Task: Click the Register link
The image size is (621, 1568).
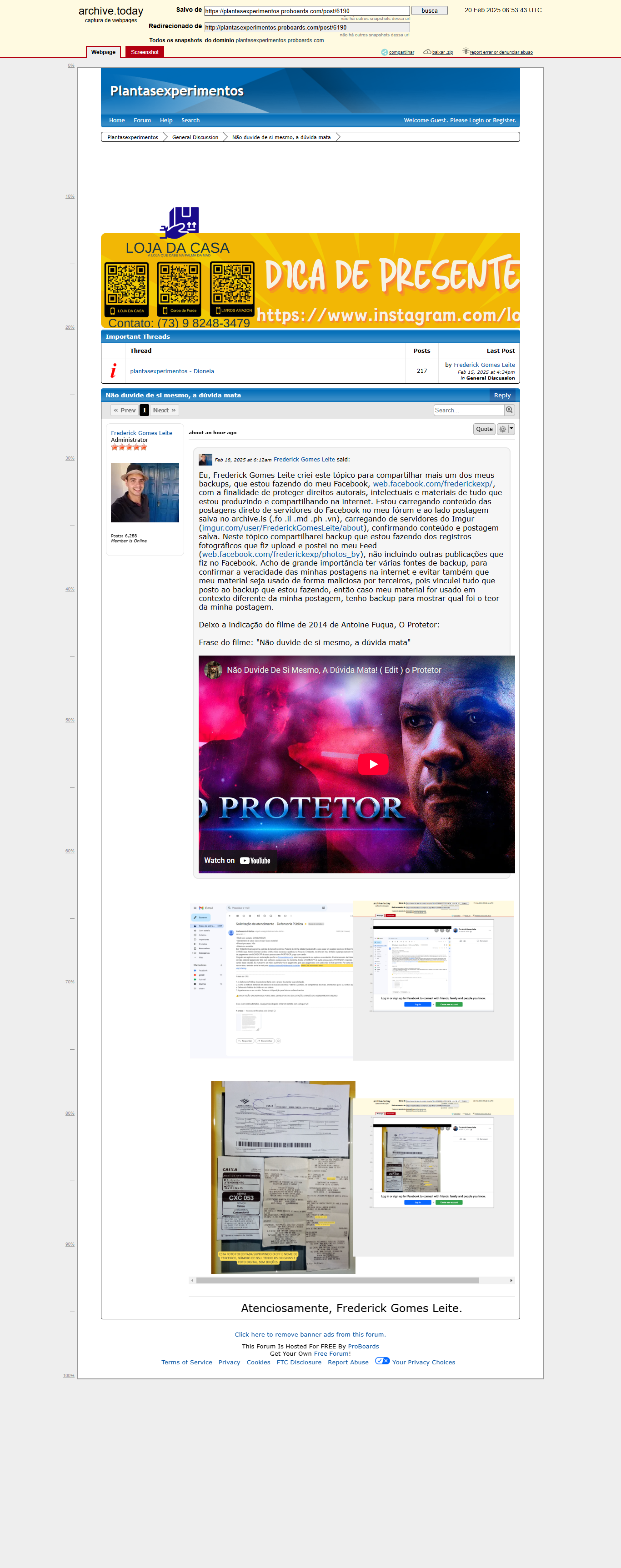Action: (504, 120)
